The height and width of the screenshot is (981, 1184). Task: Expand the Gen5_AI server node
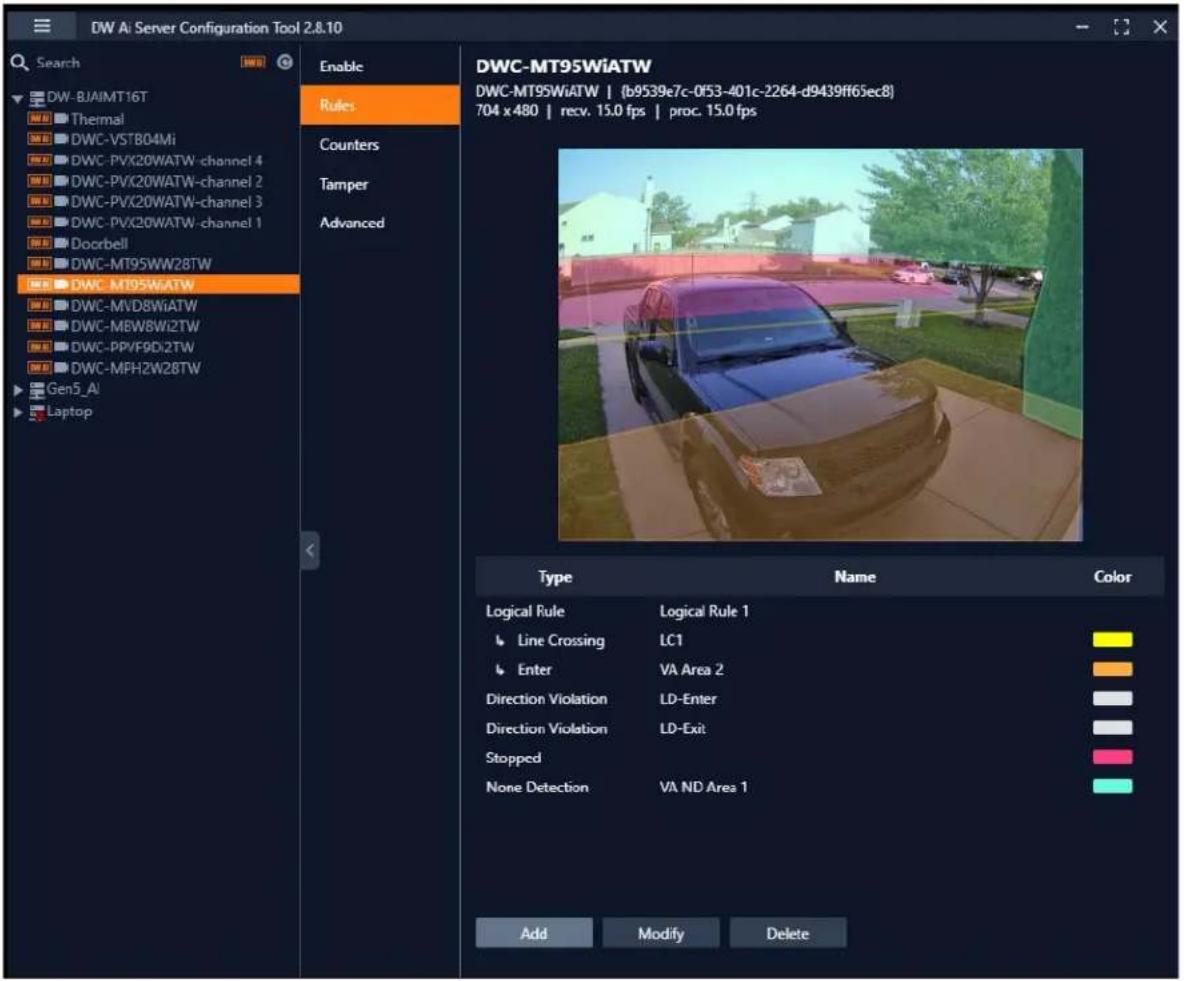(18, 390)
